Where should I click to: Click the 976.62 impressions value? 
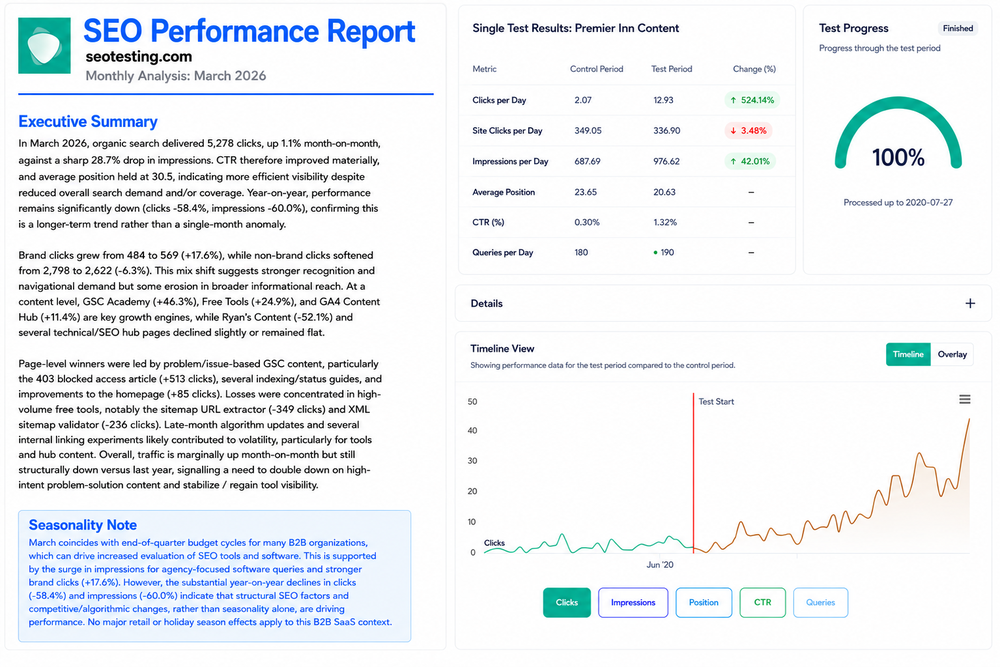click(x=666, y=161)
